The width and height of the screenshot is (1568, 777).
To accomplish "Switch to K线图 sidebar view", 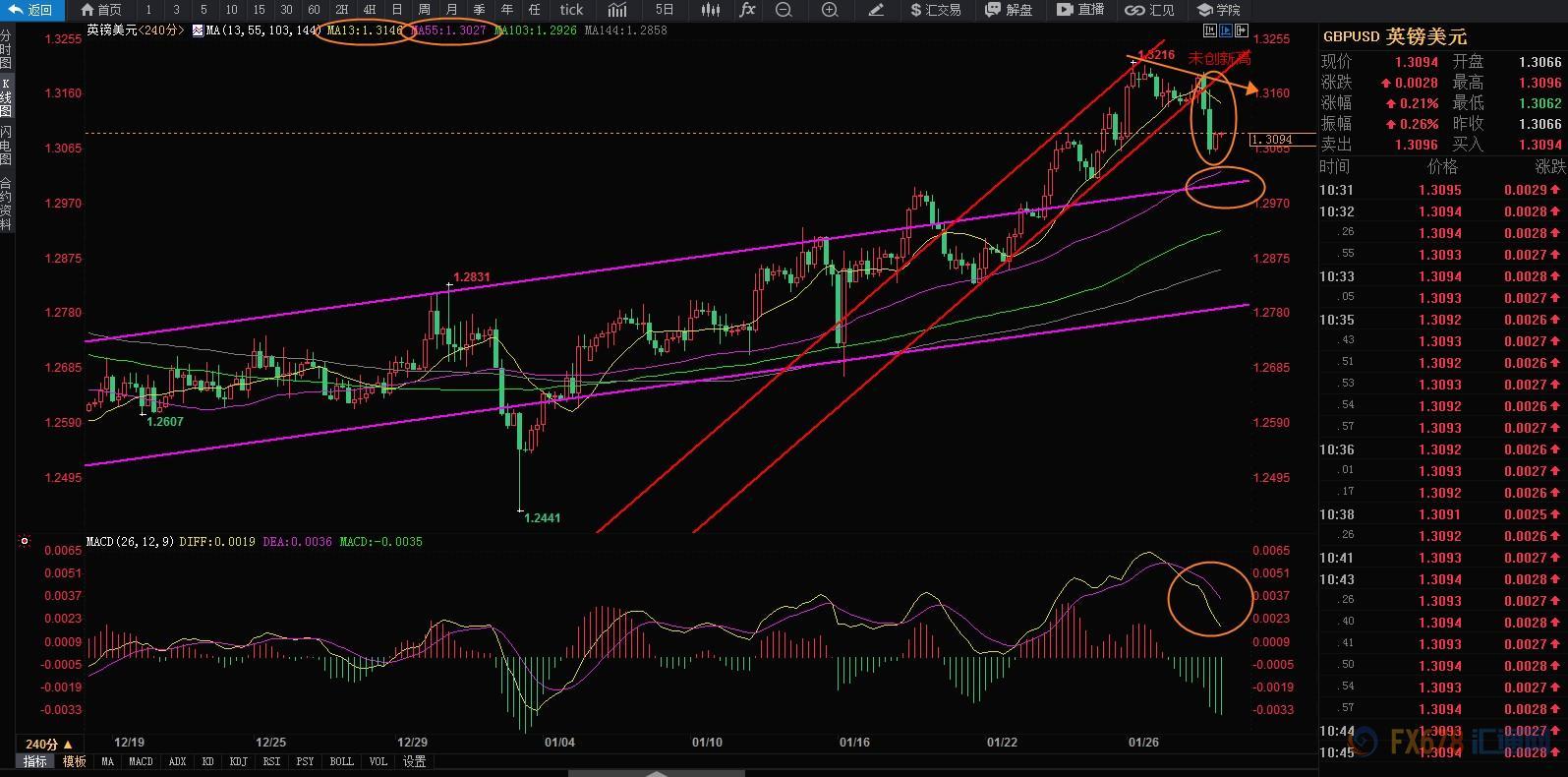I will tap(6, 97).
